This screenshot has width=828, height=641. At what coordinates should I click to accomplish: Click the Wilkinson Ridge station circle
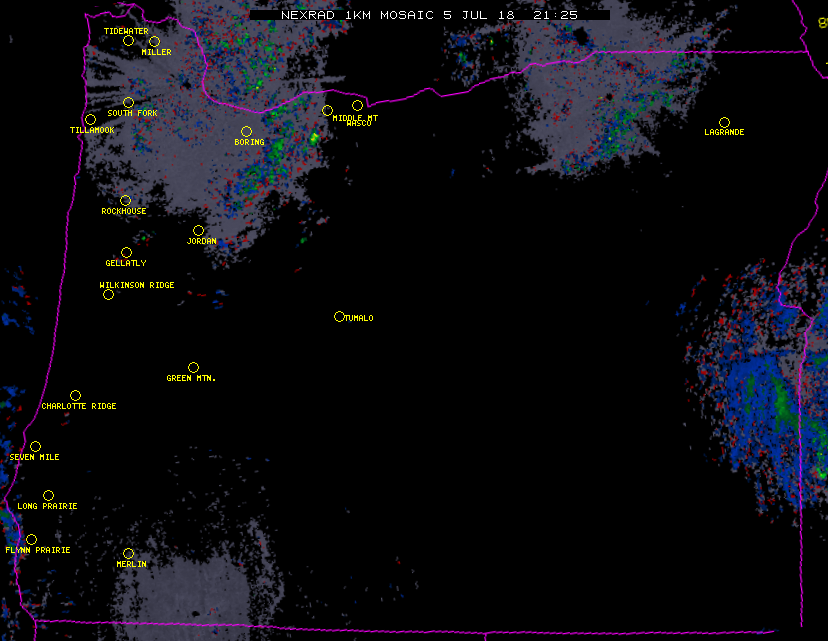click(x=108, y=295)
